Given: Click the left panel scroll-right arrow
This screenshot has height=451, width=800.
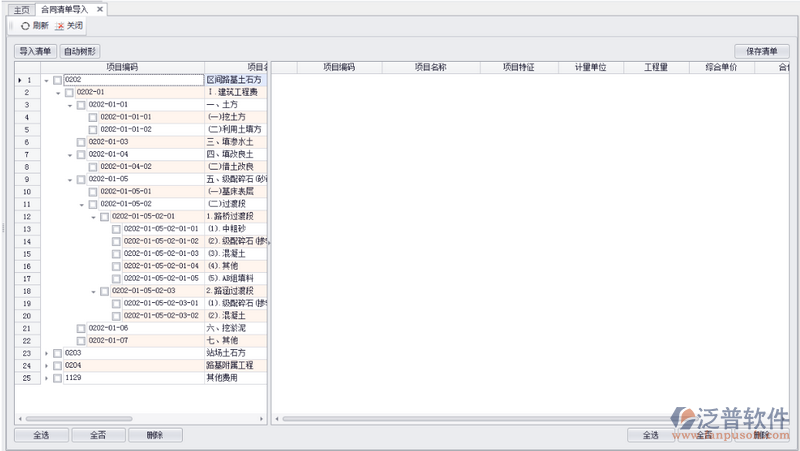Looking at the screenshot, I should (262, 419).
